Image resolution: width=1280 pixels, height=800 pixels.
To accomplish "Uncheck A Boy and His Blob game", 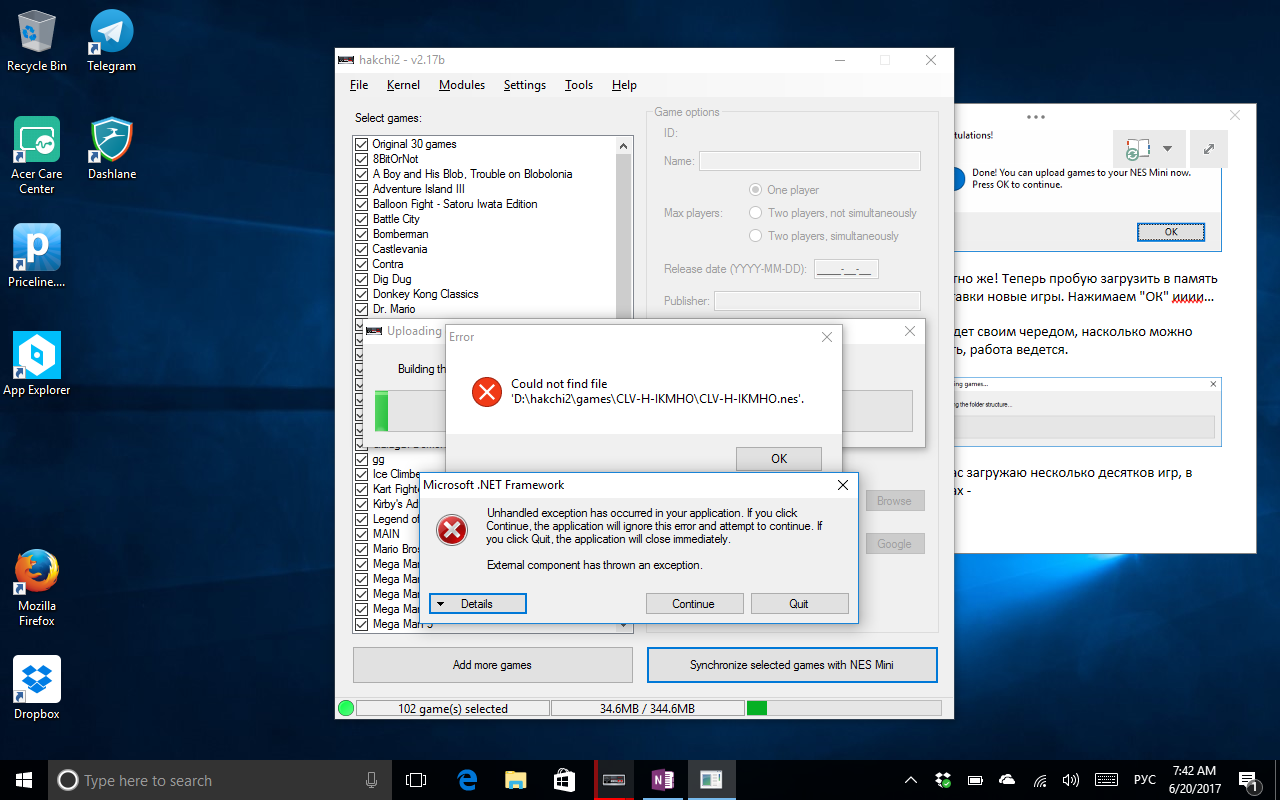I will (362, 174).
